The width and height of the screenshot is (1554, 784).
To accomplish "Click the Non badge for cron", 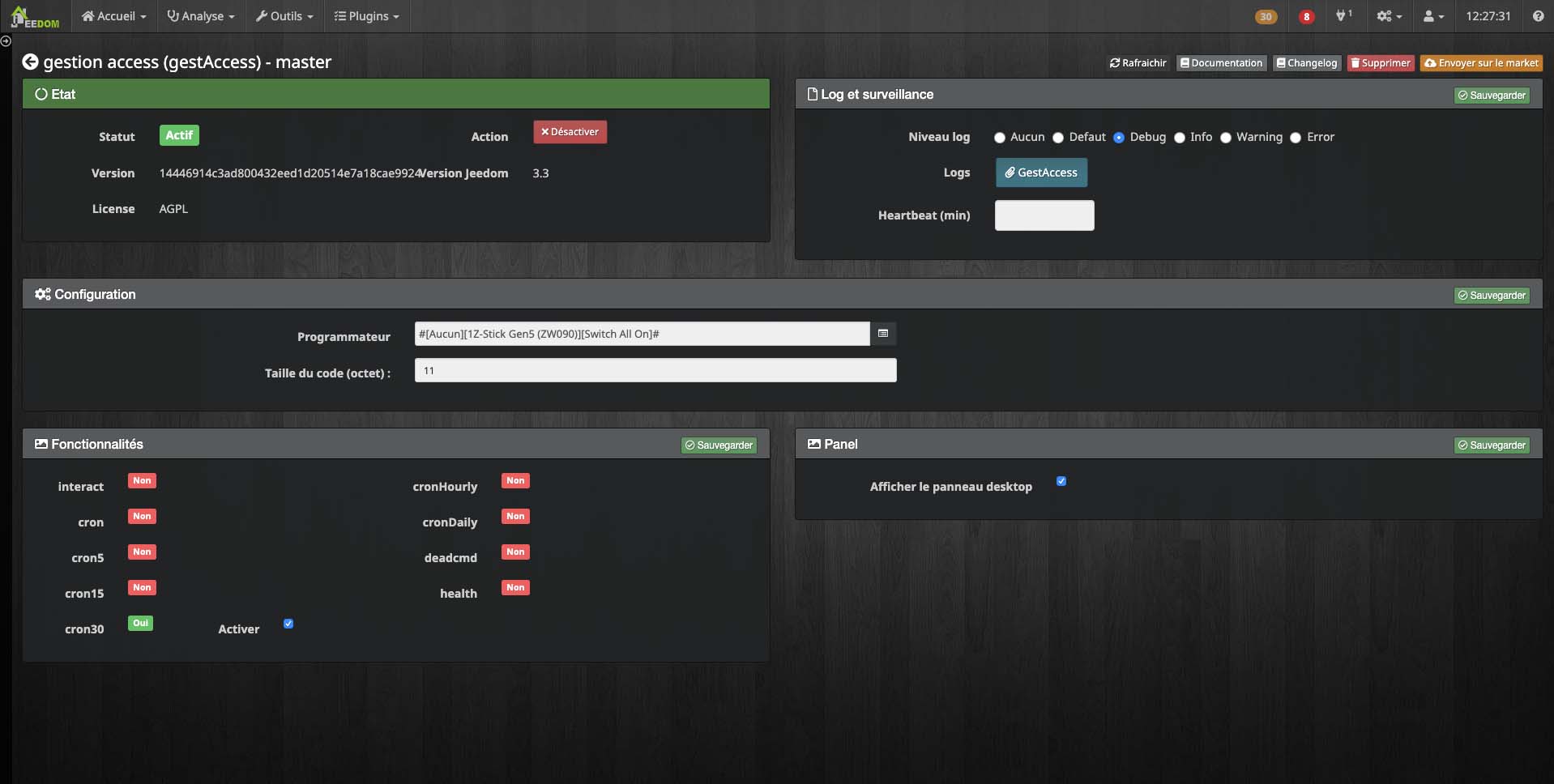I will click(x=142, y=517).
